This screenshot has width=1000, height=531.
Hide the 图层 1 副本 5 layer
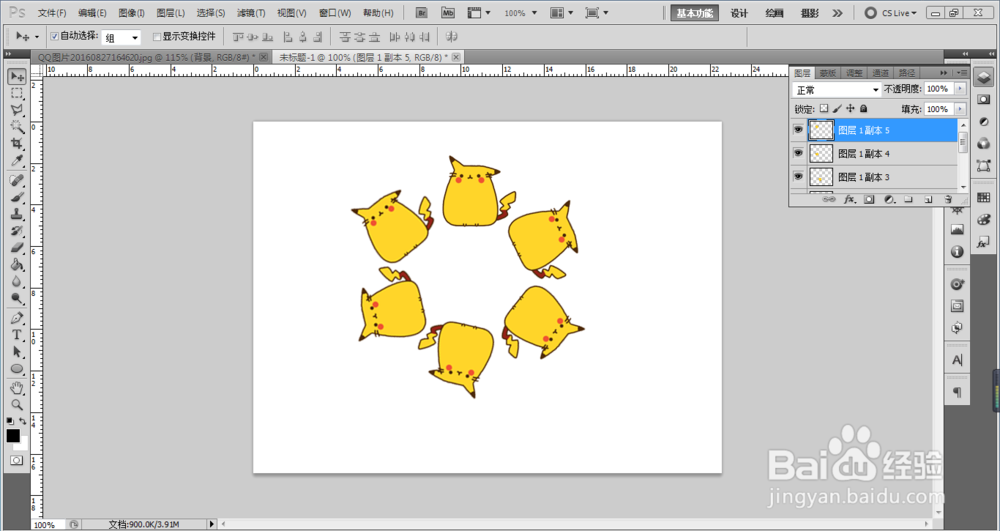(798, 130)
